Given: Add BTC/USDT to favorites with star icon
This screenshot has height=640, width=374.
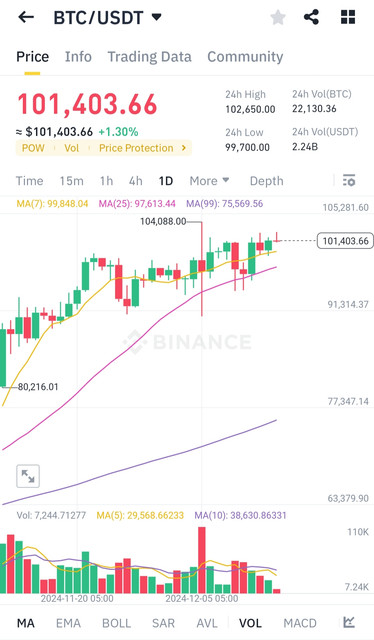Looking at the screenshot, I should (278, 17).
